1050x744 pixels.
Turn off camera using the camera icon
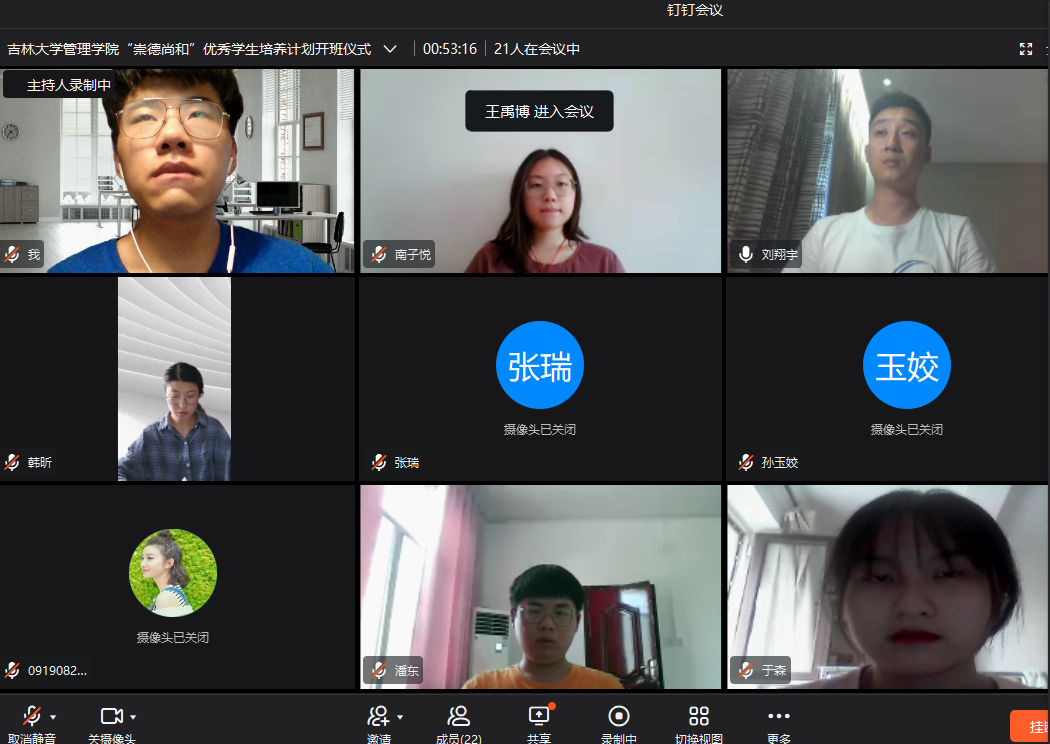click(x=111, y=716)
